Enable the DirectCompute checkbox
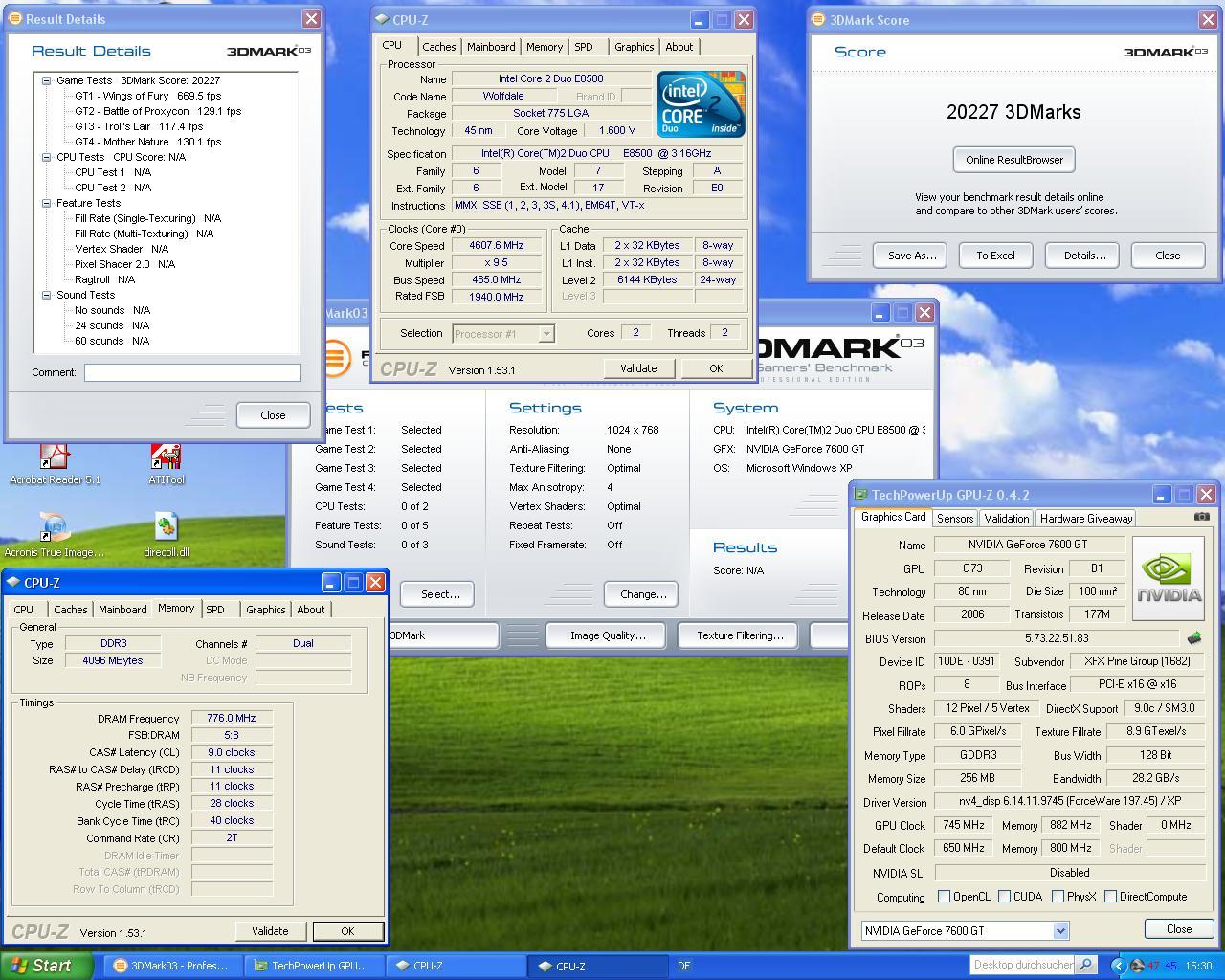 point(1110,897)
